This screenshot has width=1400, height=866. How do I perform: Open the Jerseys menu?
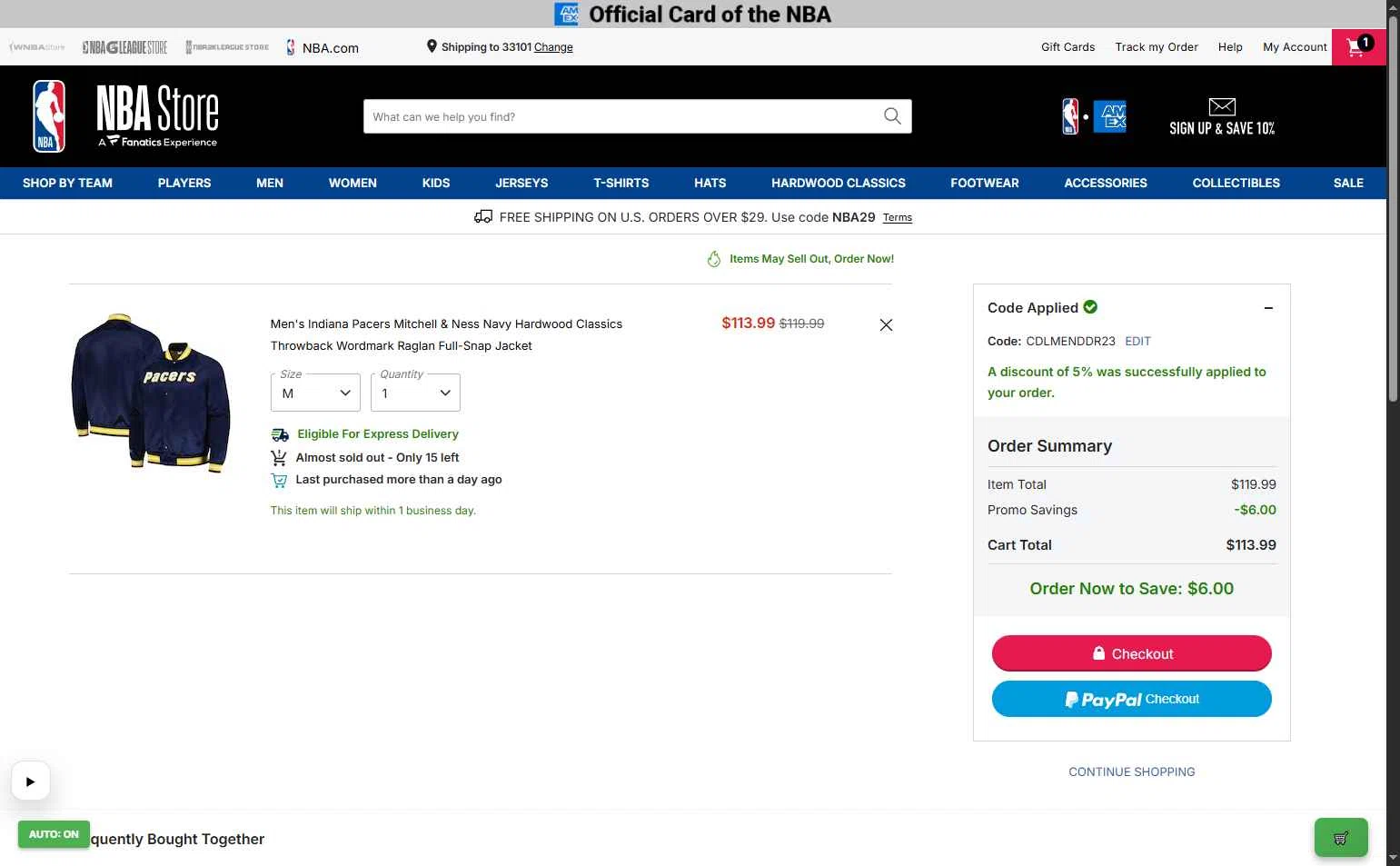(521, 183)
